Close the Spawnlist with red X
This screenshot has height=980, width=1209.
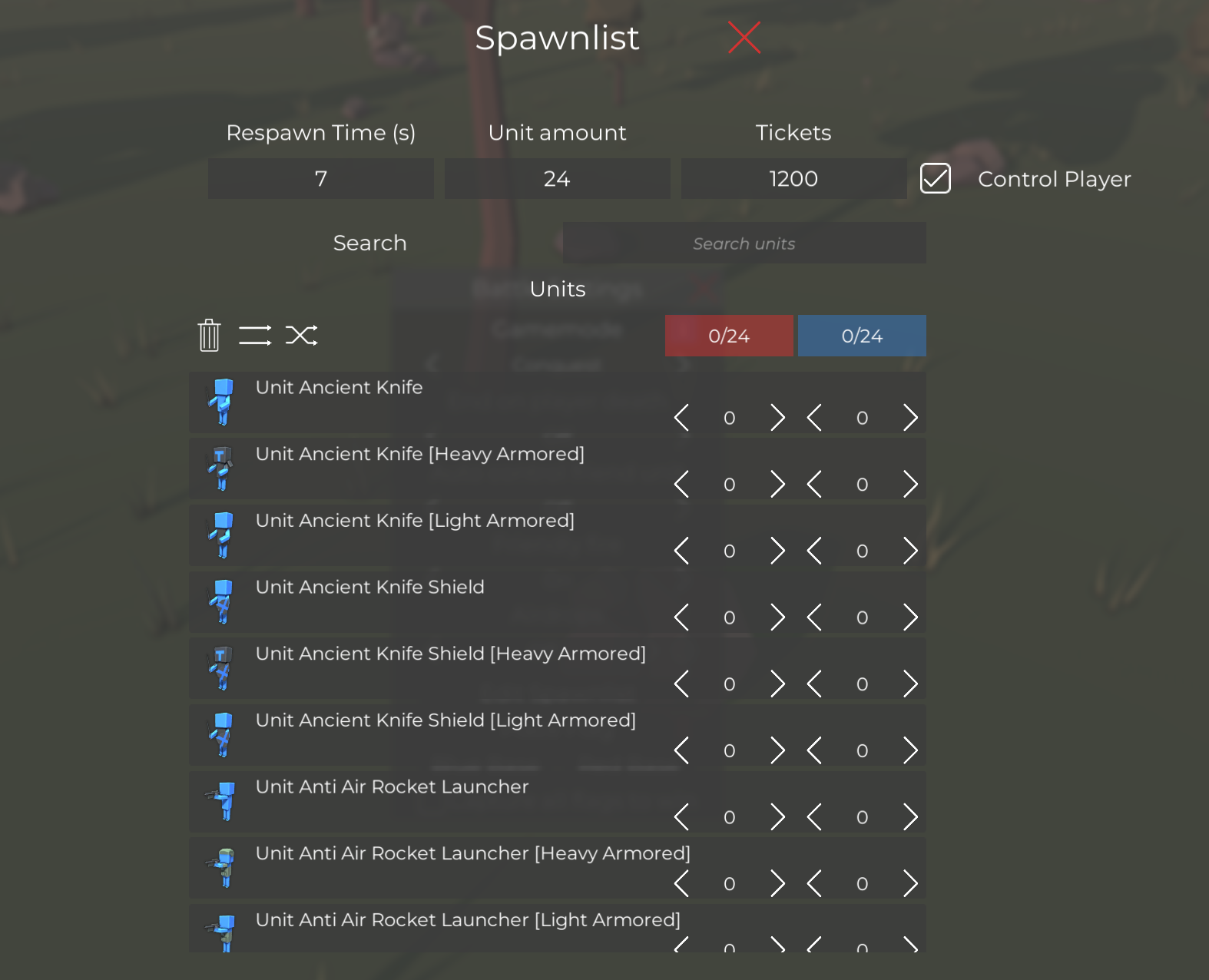tap(744, 38)
